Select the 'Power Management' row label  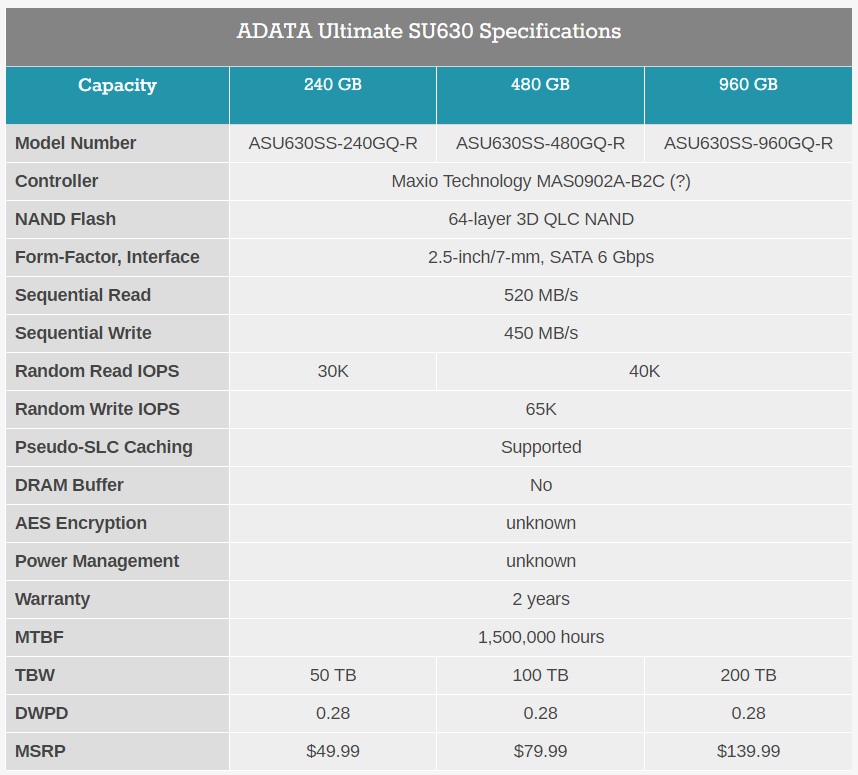(97, 561)
